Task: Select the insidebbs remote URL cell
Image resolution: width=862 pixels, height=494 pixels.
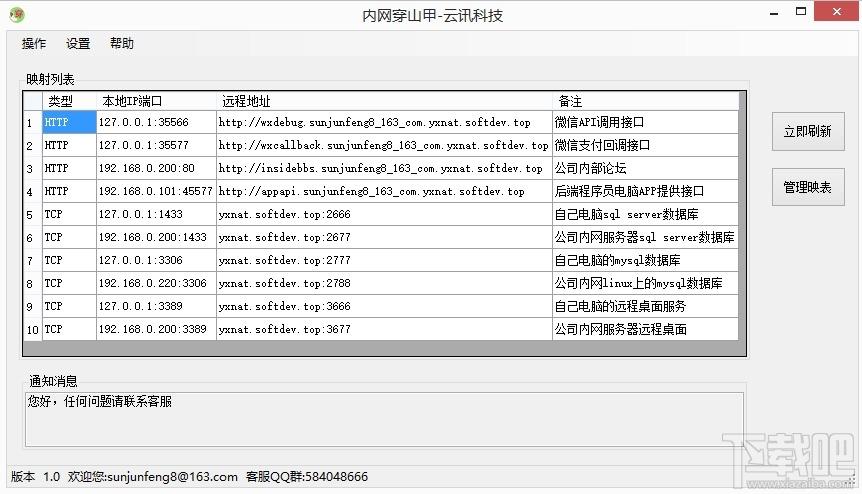Action: coord(384,168)
